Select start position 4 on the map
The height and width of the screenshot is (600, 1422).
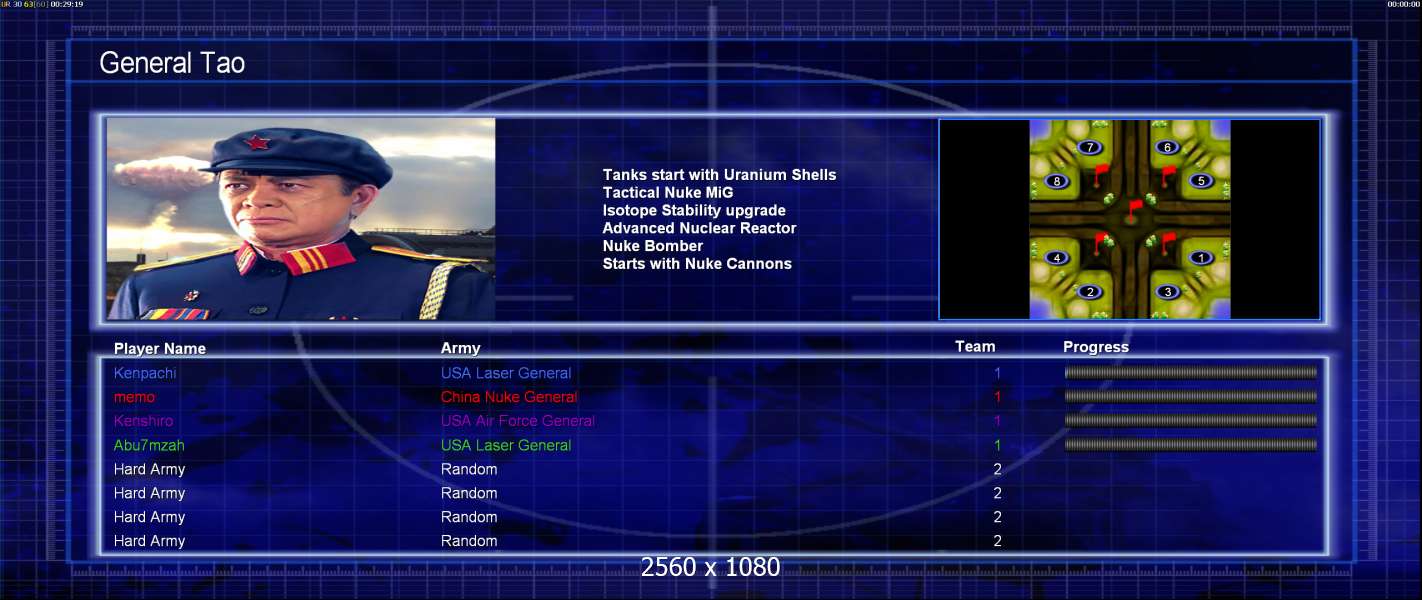point(1057,258)
